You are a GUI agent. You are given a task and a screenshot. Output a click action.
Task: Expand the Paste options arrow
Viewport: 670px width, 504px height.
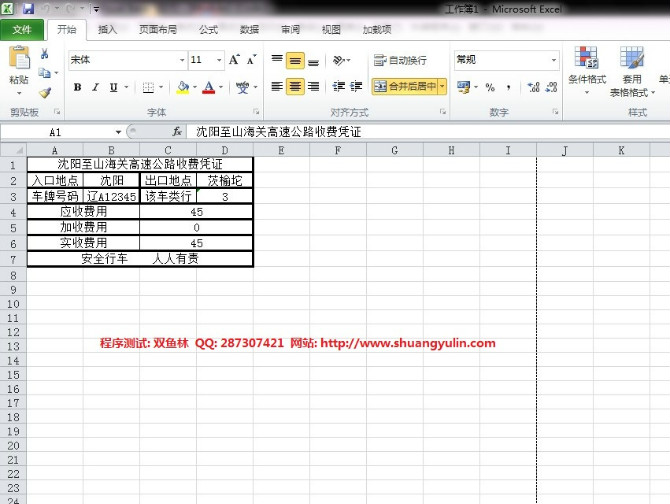pos(19,93)
